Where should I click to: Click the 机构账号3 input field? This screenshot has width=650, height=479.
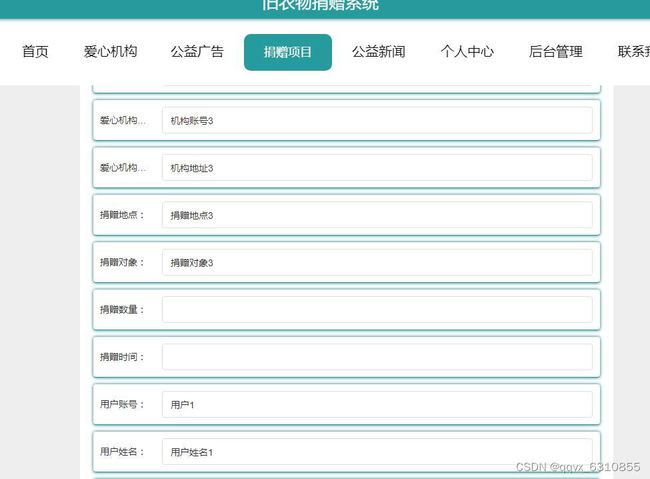pyautogui.click(x=377, y=120)
